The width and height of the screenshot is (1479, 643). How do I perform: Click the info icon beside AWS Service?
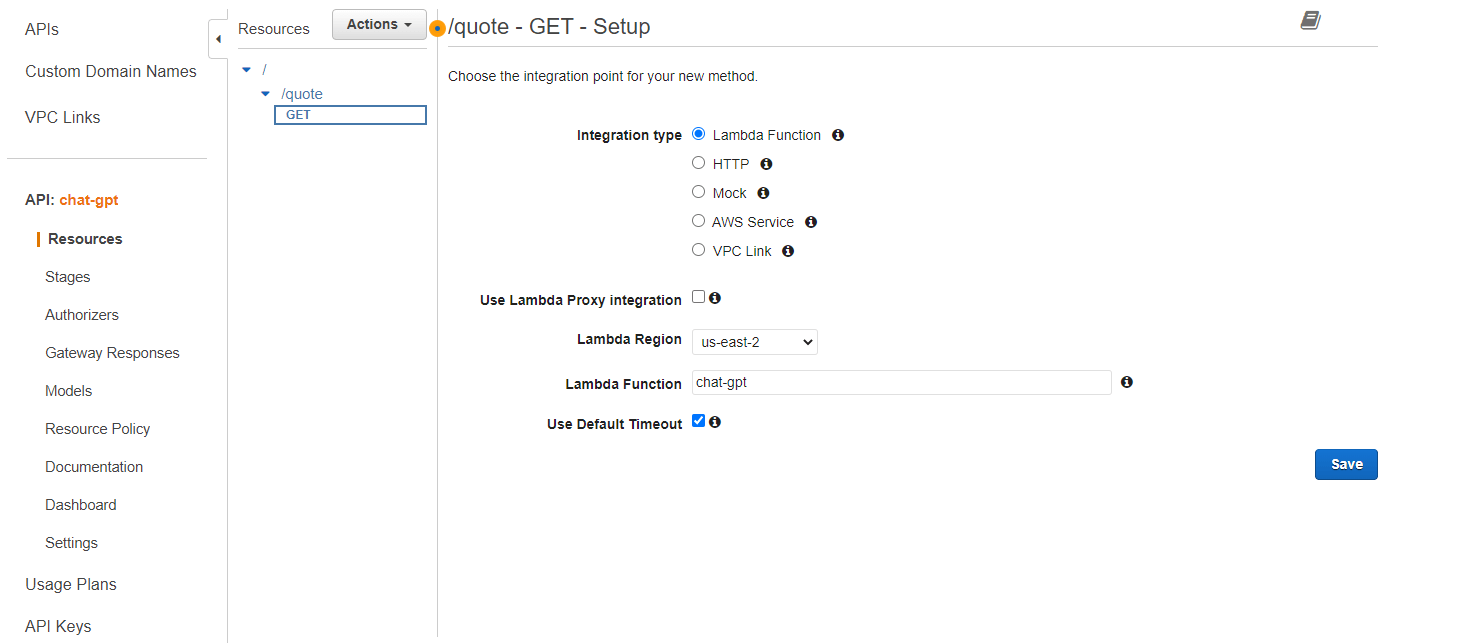[811, 221]
